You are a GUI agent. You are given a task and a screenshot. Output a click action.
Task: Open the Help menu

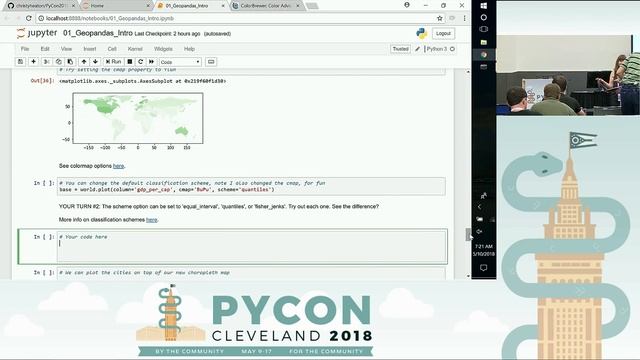(x=189, y=49)
